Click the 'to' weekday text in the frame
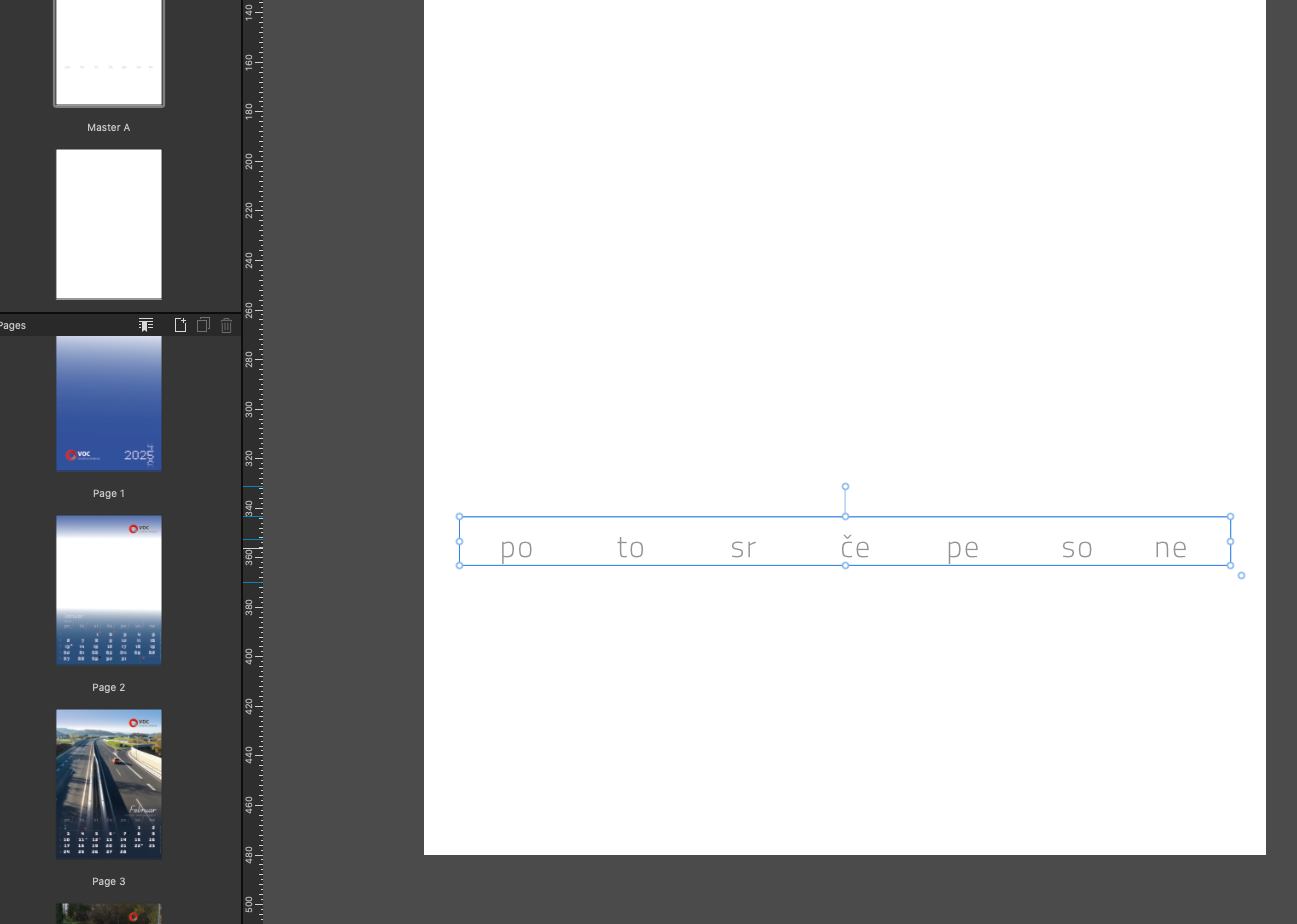 coord(630,547)
